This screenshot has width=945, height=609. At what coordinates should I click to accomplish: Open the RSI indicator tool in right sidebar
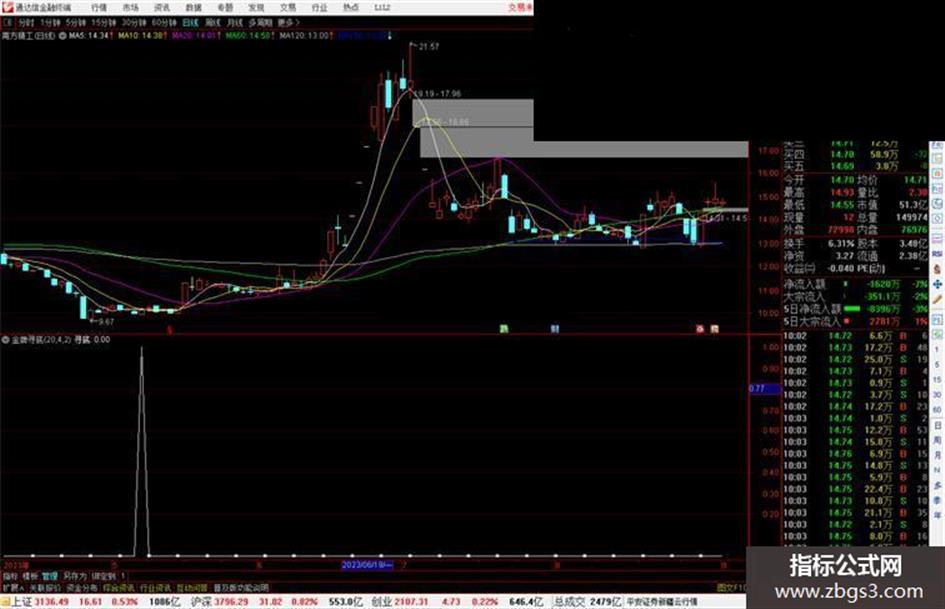coord(937,254)
